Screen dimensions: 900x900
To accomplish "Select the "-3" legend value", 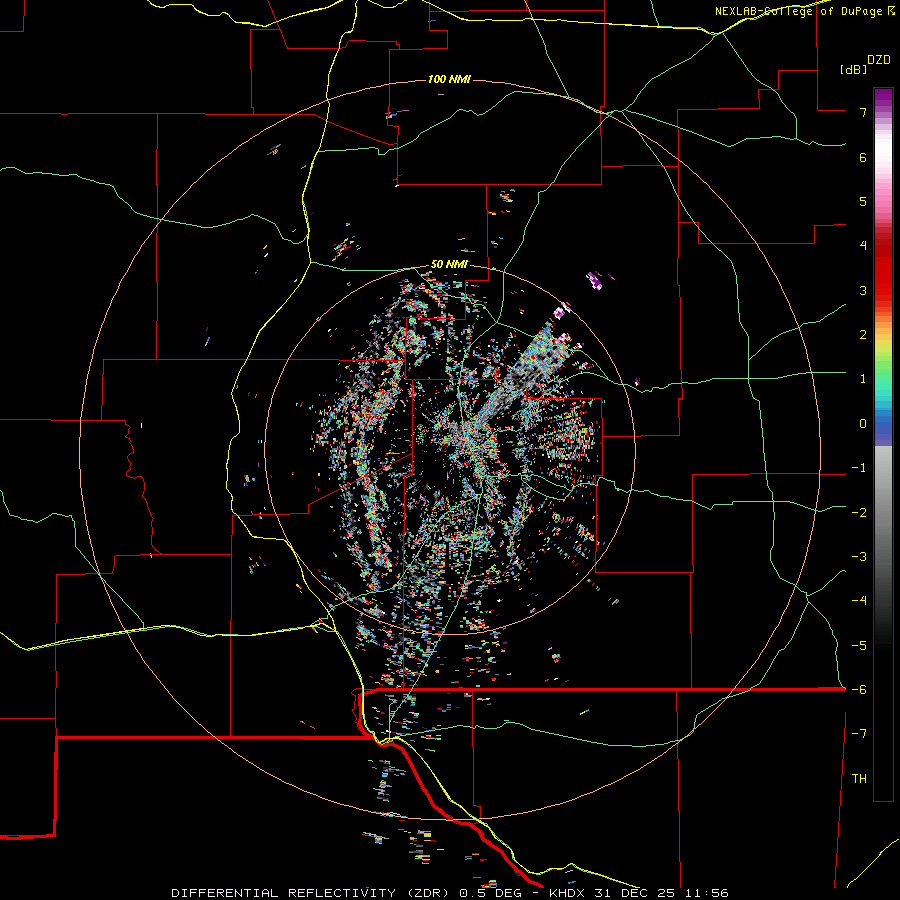I will pos(859,557).
